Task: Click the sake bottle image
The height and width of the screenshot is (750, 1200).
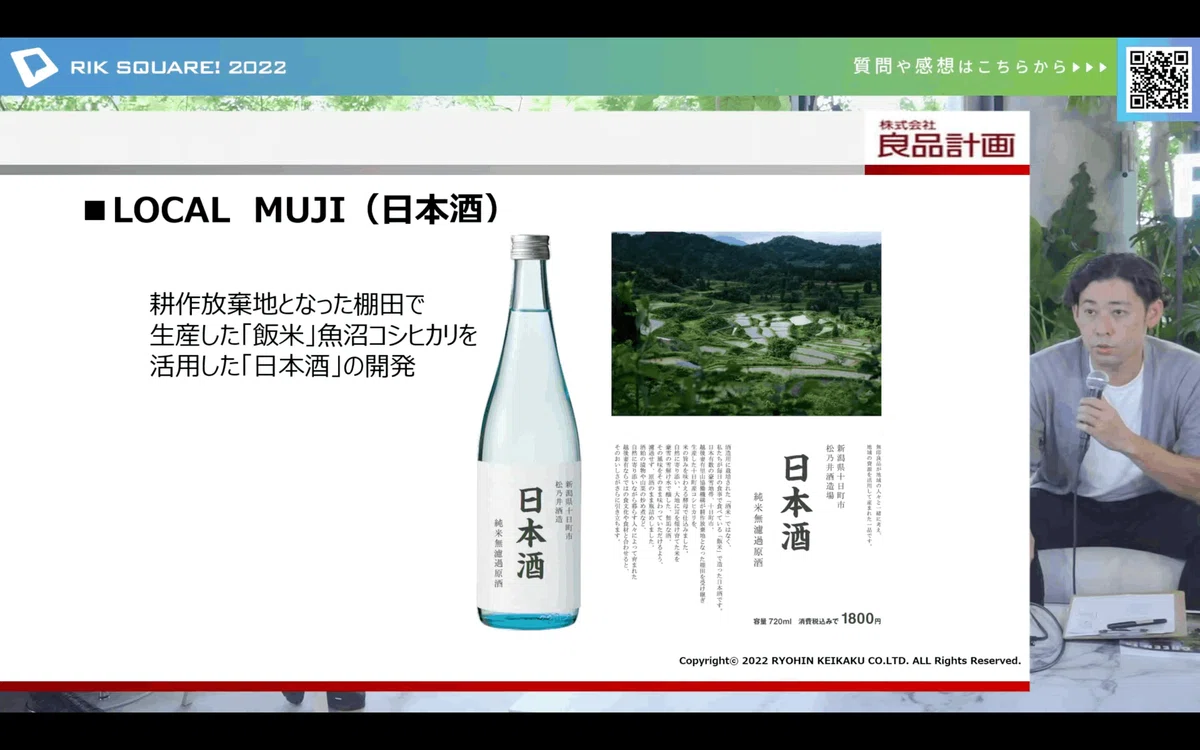Action: point(529,432)
